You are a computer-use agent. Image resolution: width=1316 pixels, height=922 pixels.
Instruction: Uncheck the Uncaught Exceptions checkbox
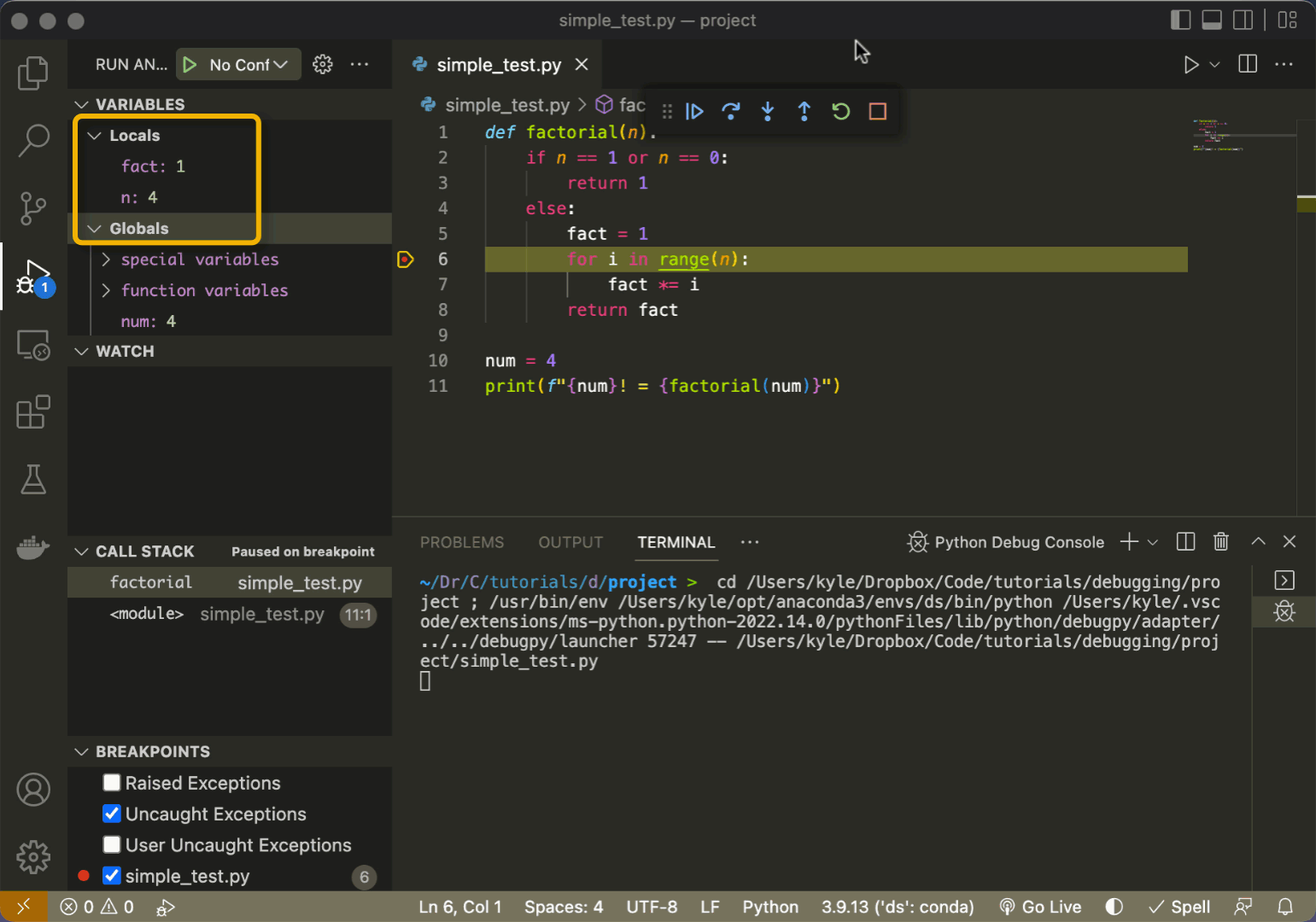[x=112, y=814]
